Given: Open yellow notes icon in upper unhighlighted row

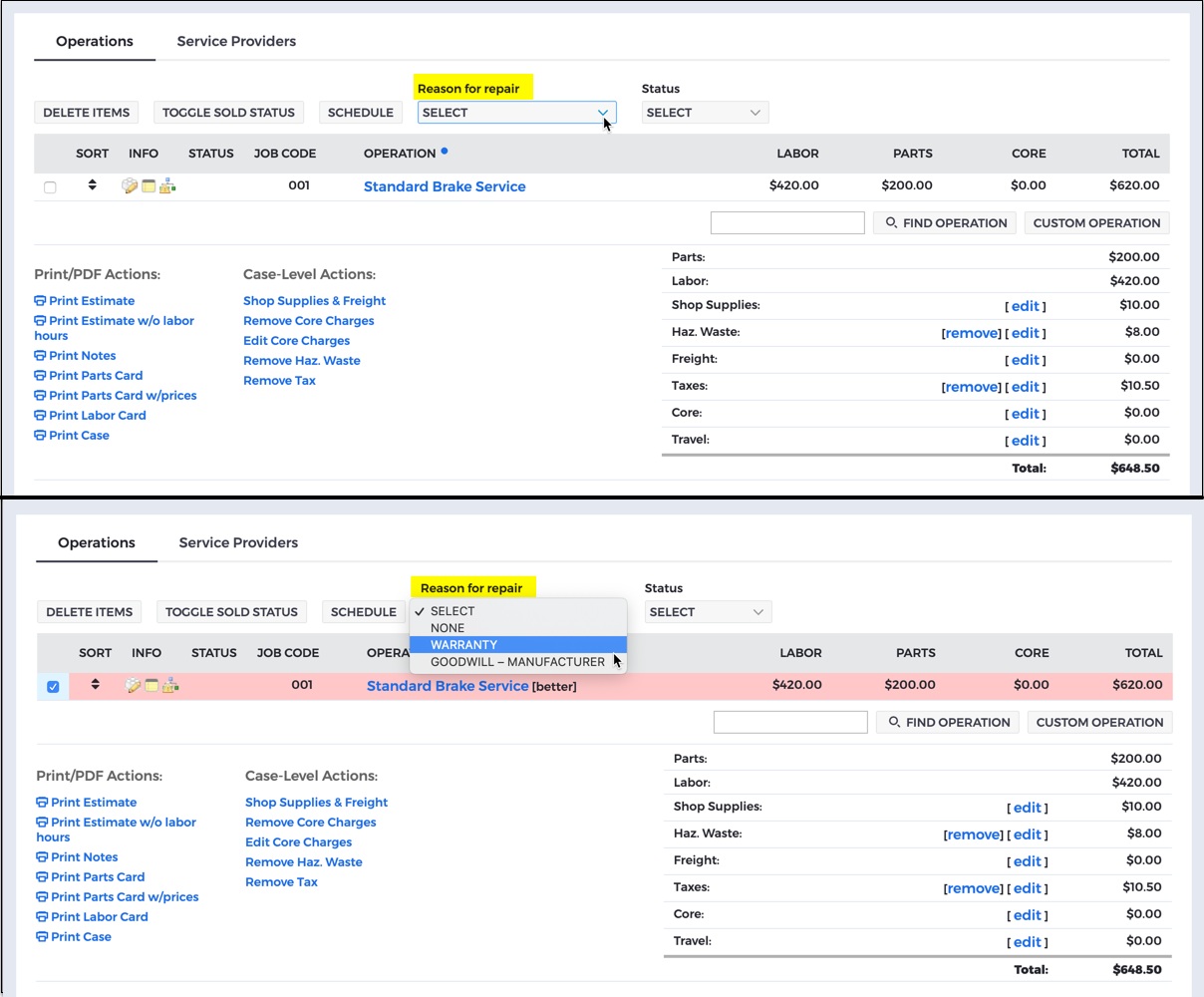Looking at the screenshot, I should (x=149, y=185).
